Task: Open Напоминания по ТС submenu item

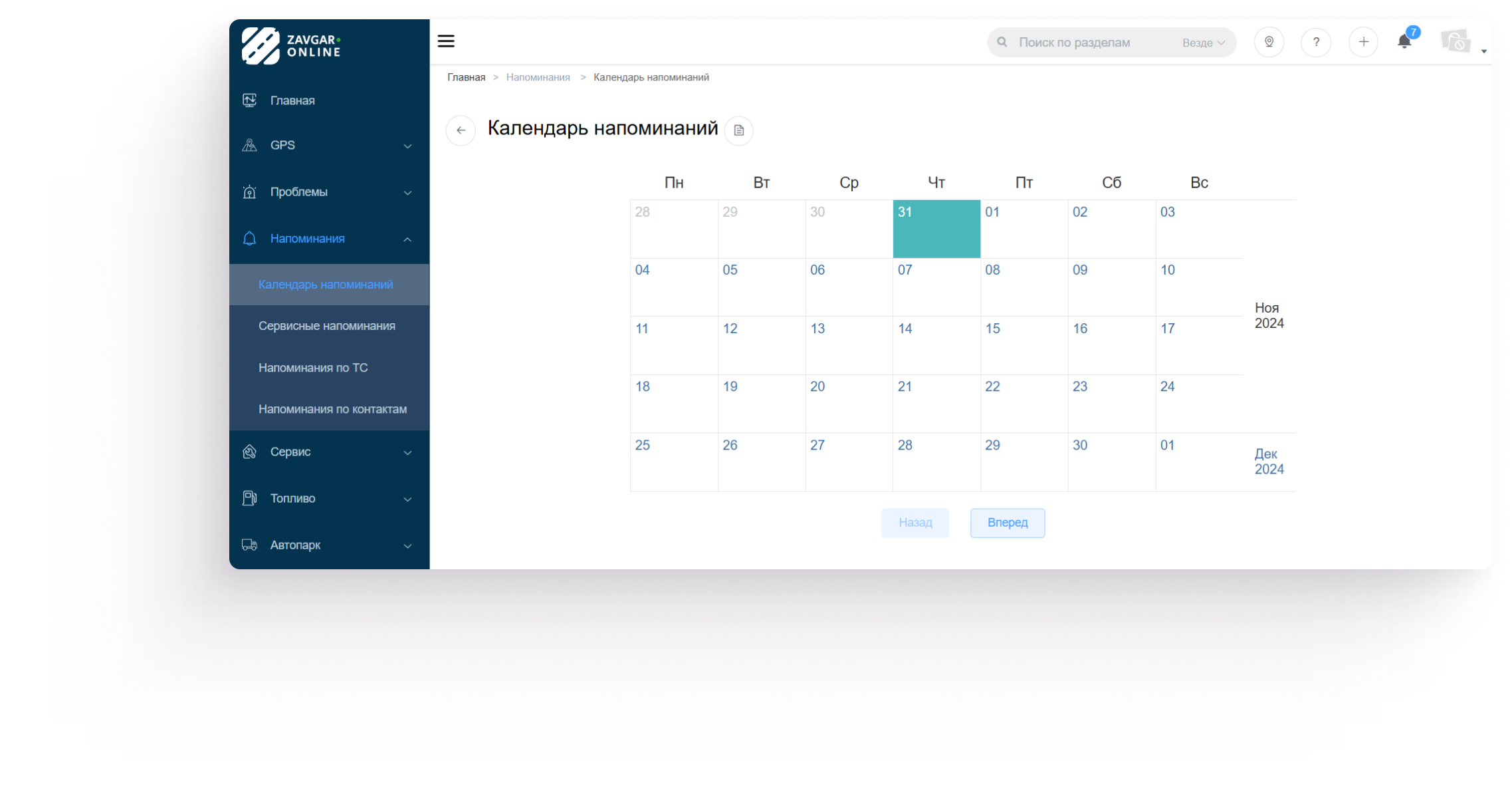Action: (x=329, y=368)
